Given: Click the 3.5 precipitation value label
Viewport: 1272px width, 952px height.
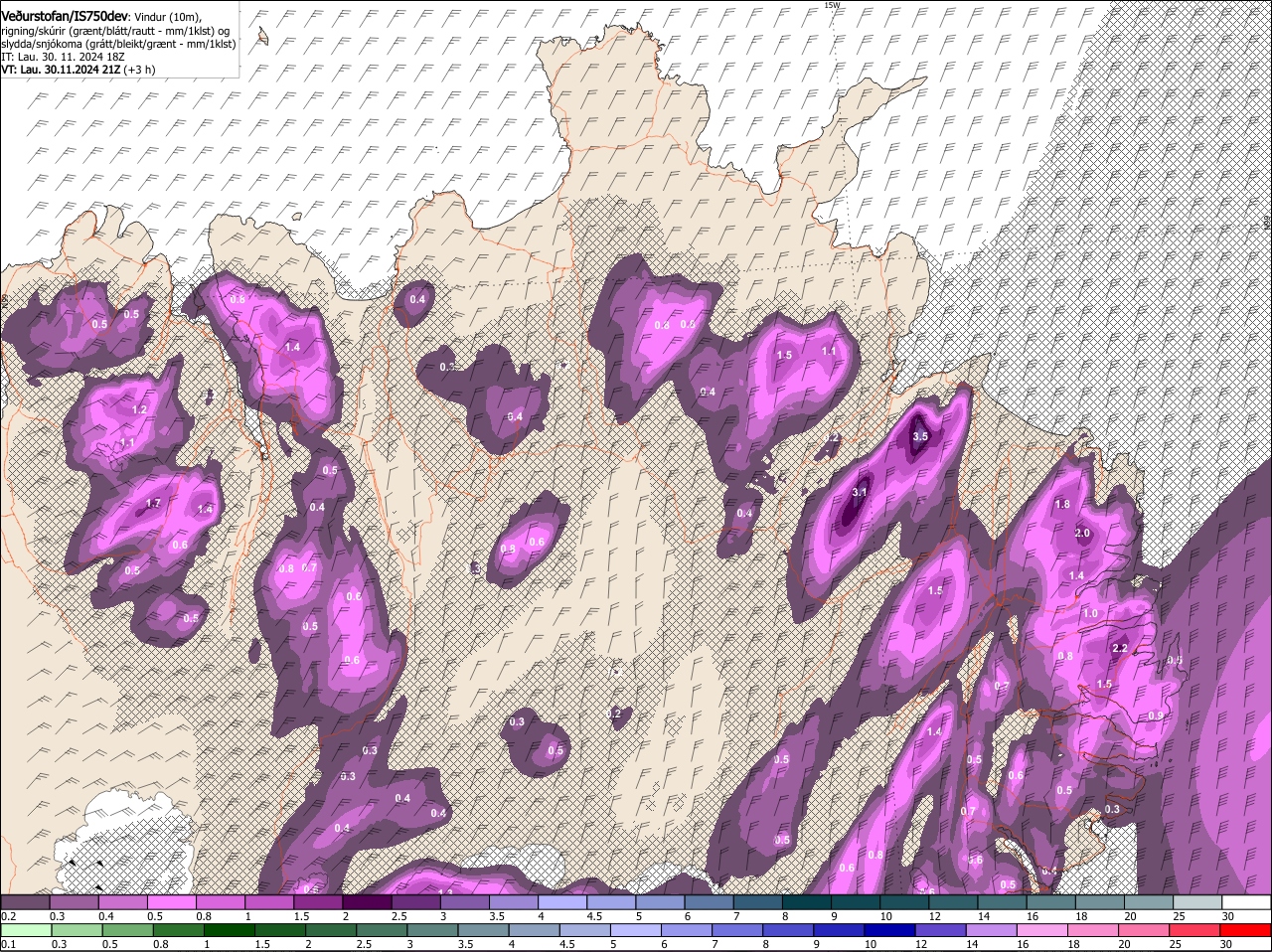Looking at the screenshot, I should (919, 436).
